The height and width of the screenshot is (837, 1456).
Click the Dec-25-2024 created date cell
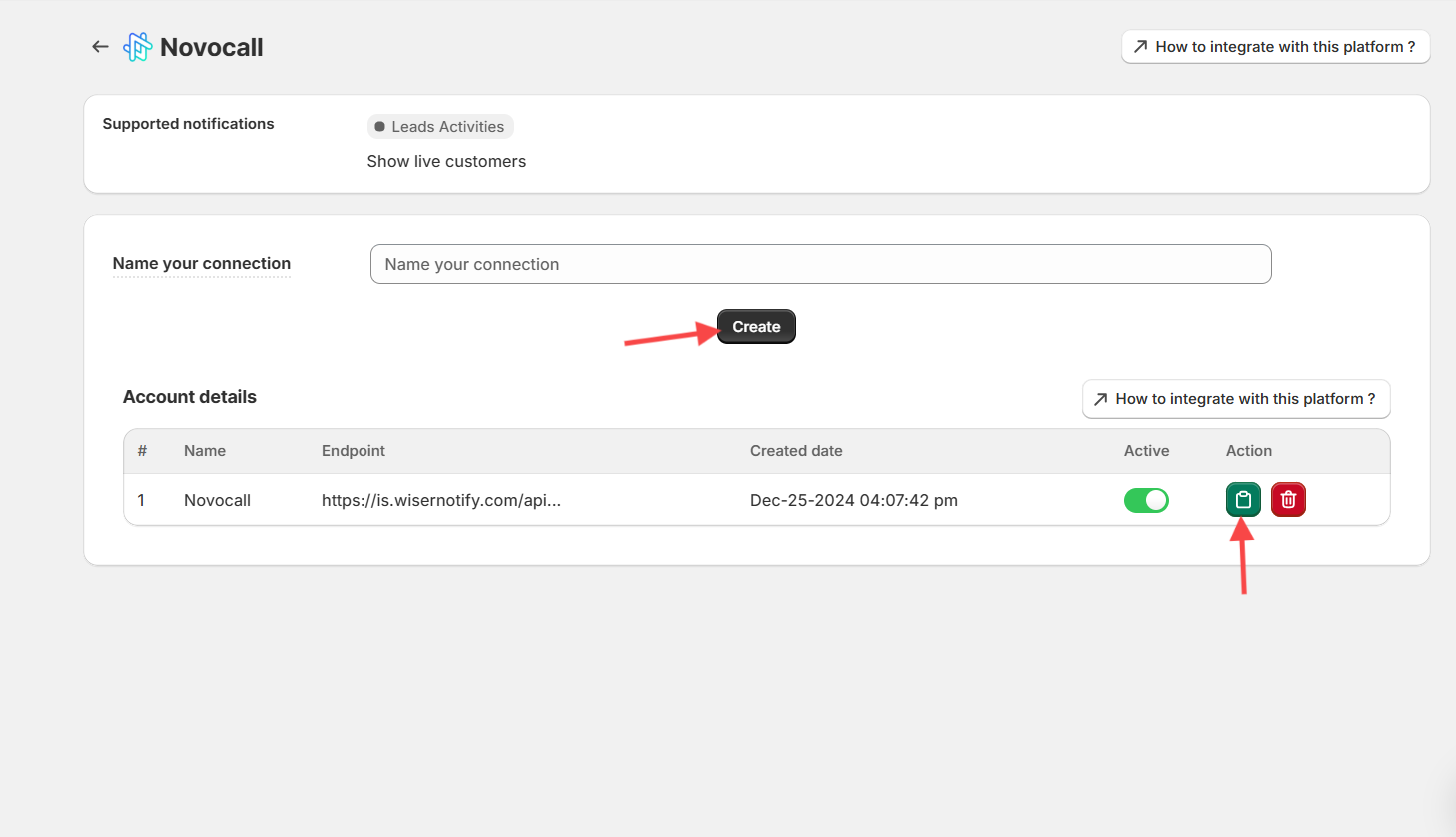[x=853, y=500]
